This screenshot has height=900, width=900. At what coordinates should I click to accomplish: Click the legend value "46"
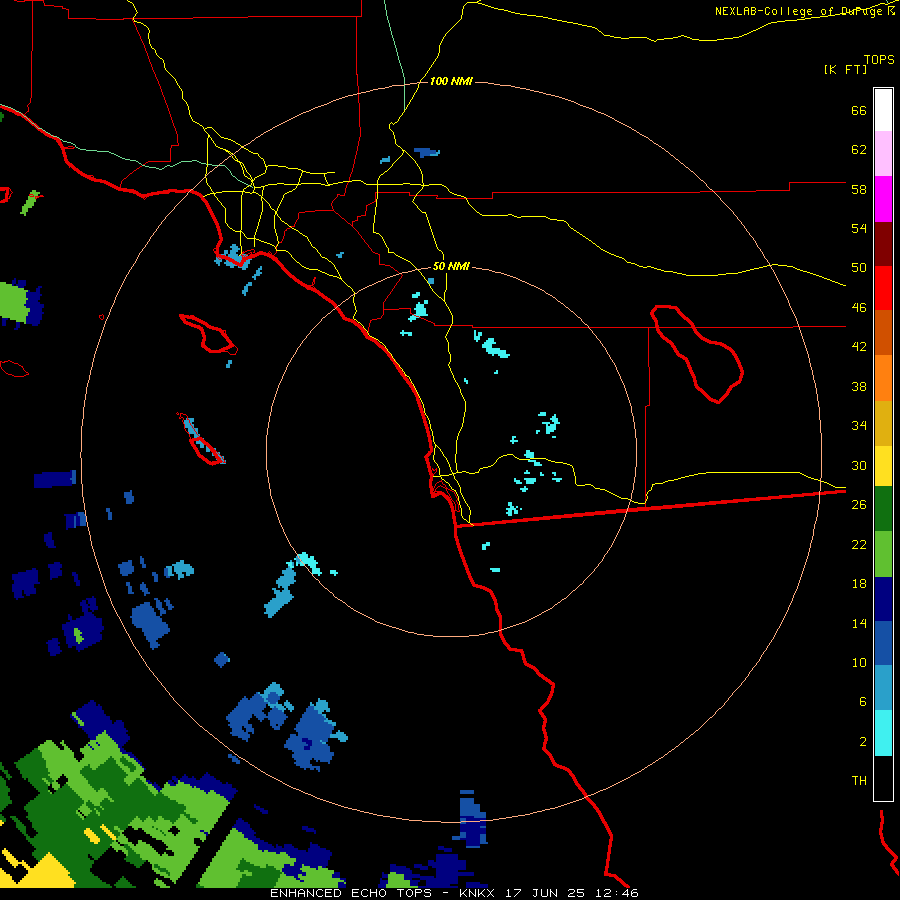[x=859, y=308]
